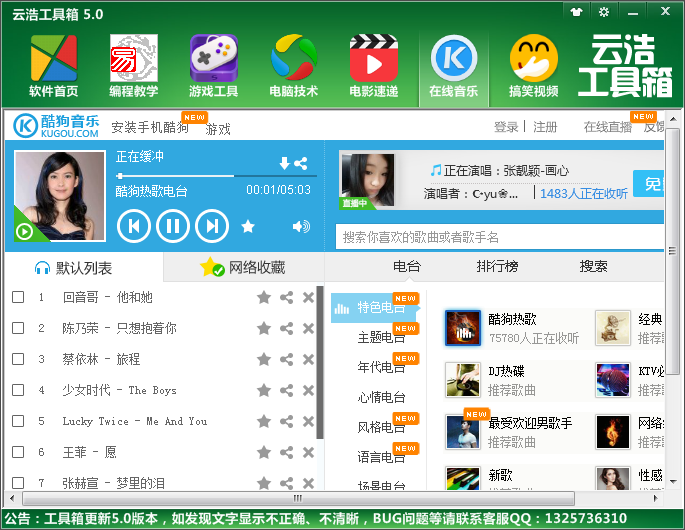Check the box for 王菲 - 愿
Screen dimensions: 685x530
tap(18, 452)
